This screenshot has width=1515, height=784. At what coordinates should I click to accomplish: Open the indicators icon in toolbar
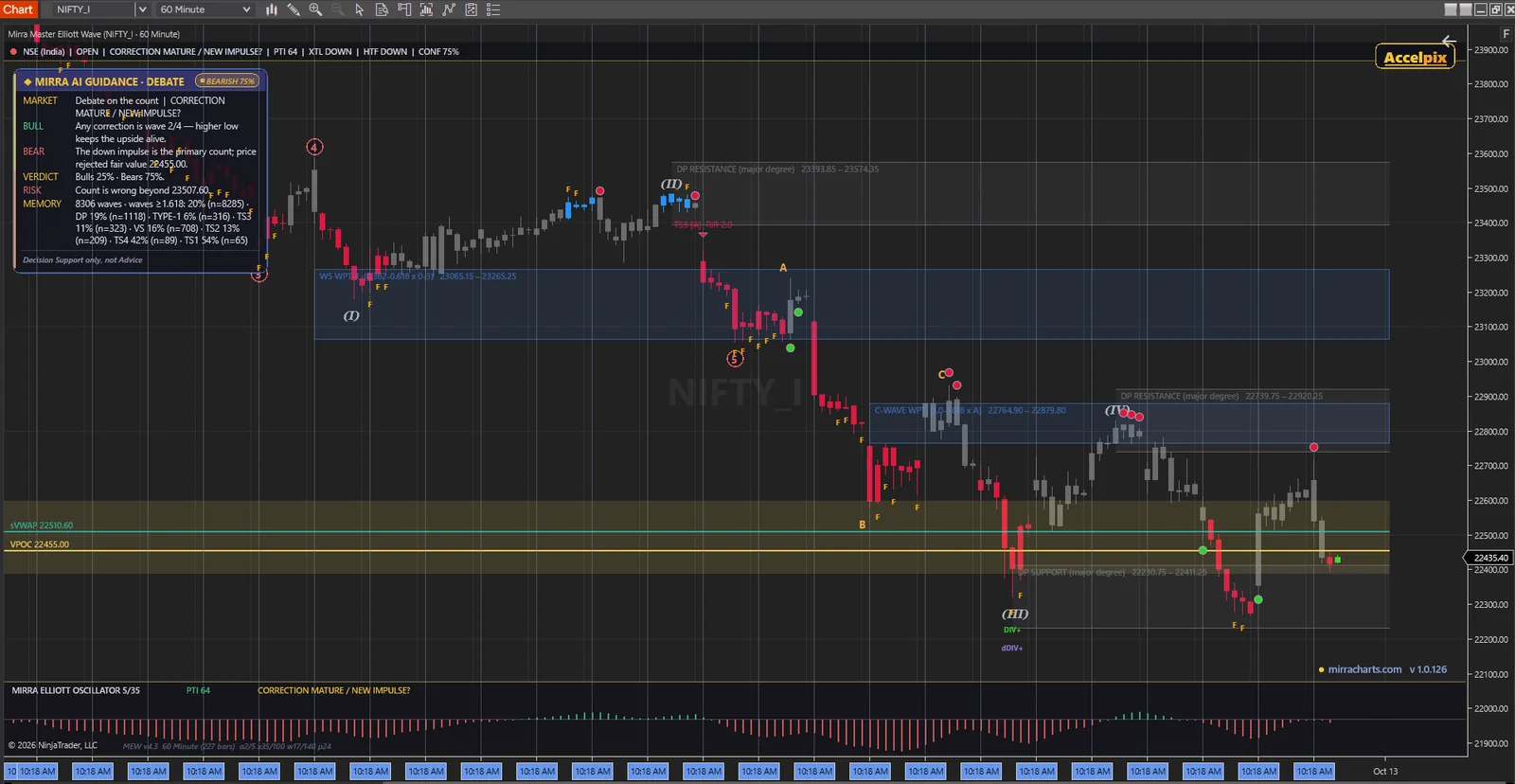click(x=426, y=9)
